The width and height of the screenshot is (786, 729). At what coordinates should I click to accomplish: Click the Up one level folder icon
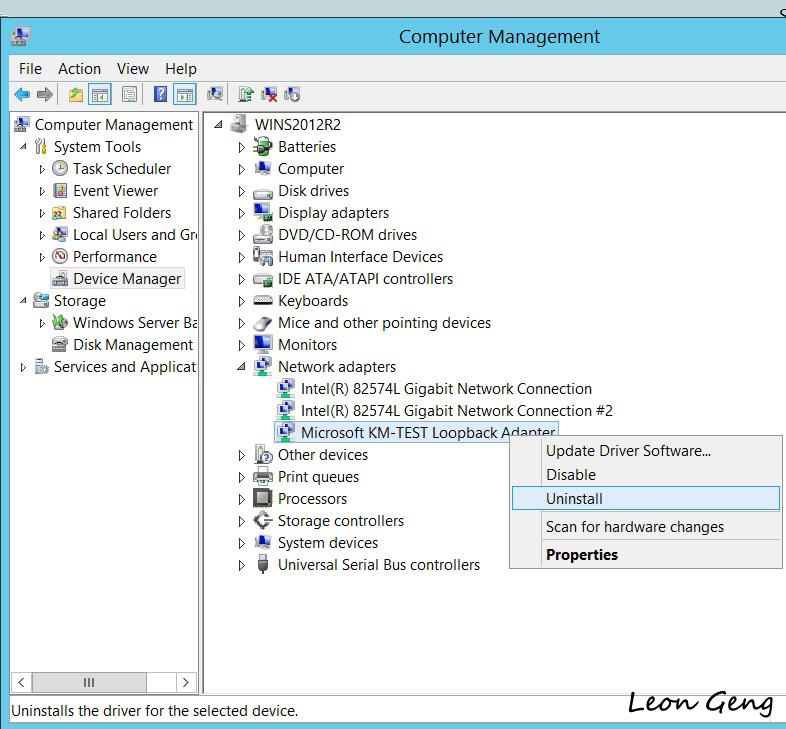coord(76,94)
